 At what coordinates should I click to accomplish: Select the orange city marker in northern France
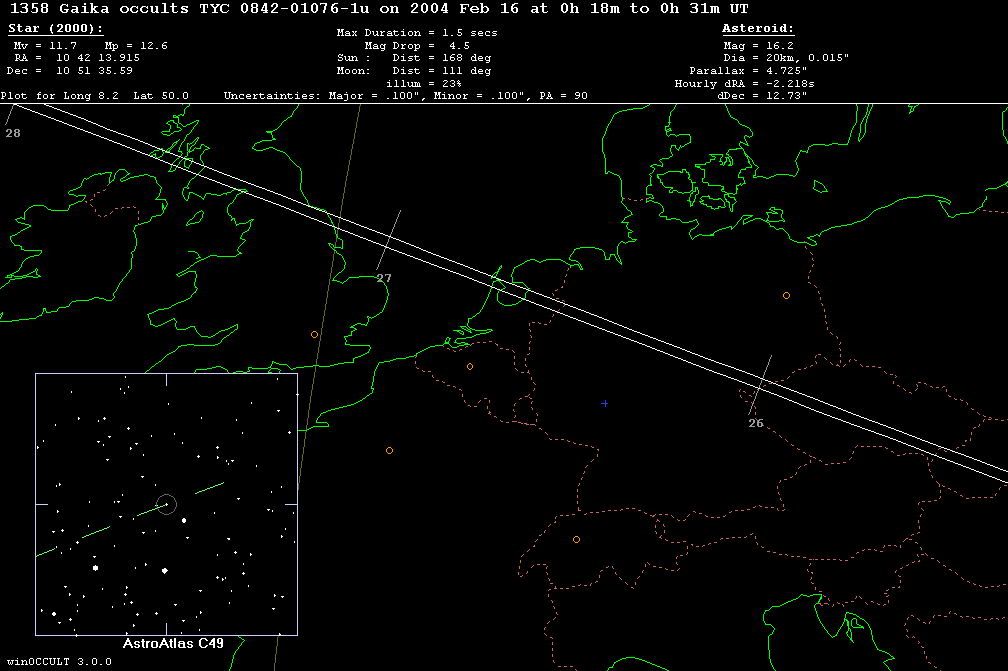click(x=389, y=450)
